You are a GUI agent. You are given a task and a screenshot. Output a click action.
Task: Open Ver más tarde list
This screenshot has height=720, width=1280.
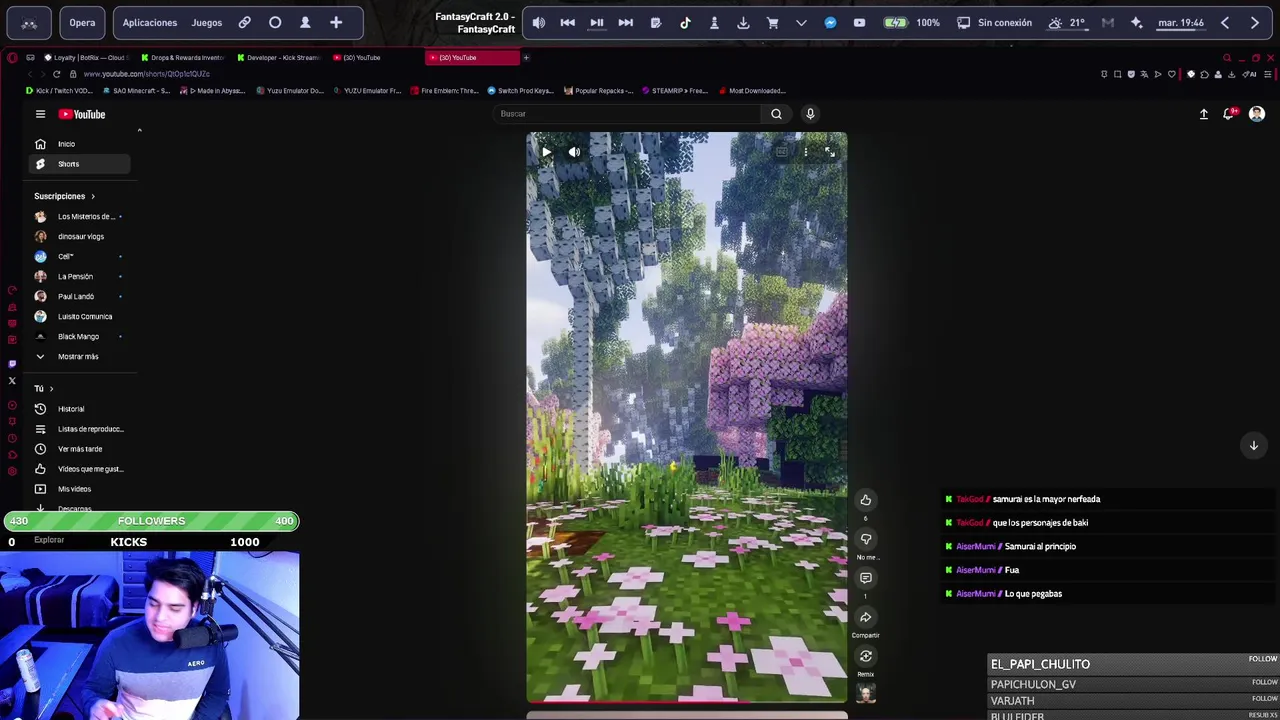pyautogui.click(x=79, y=449)
